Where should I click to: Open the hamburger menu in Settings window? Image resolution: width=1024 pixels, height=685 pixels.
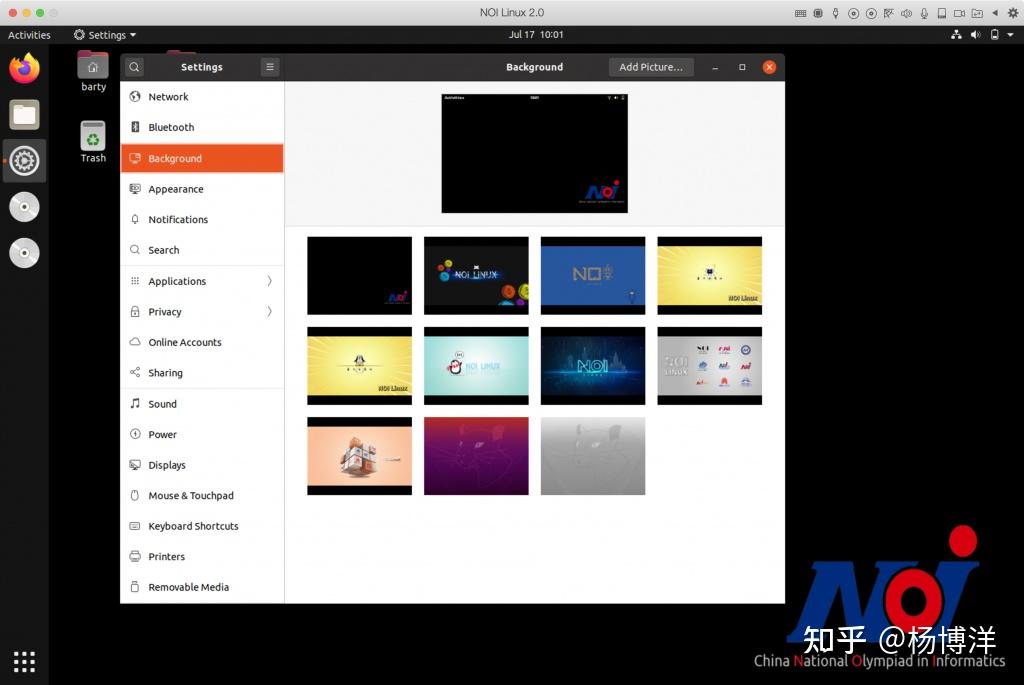coord(269,67)
